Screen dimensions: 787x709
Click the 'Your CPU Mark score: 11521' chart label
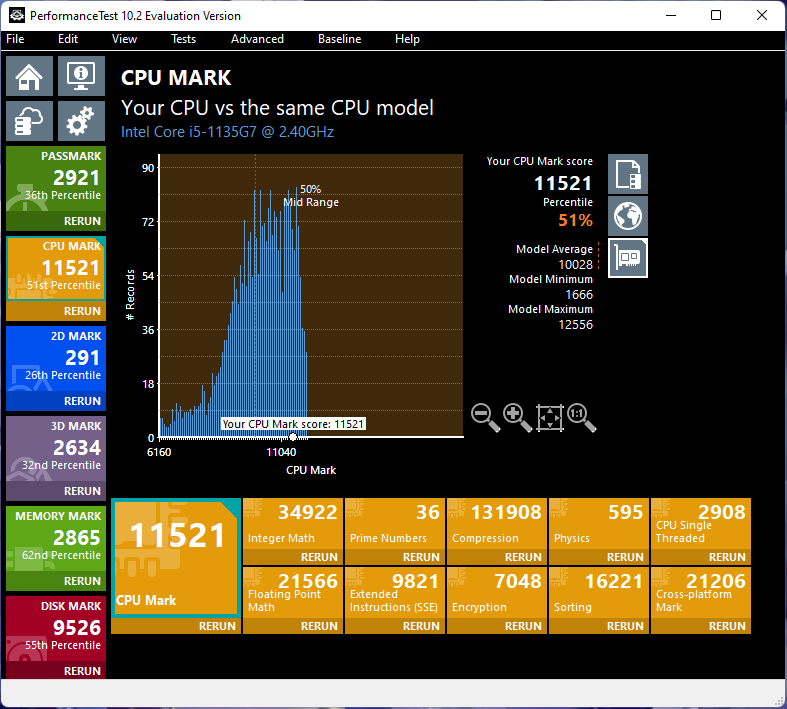tap(293, 424)
